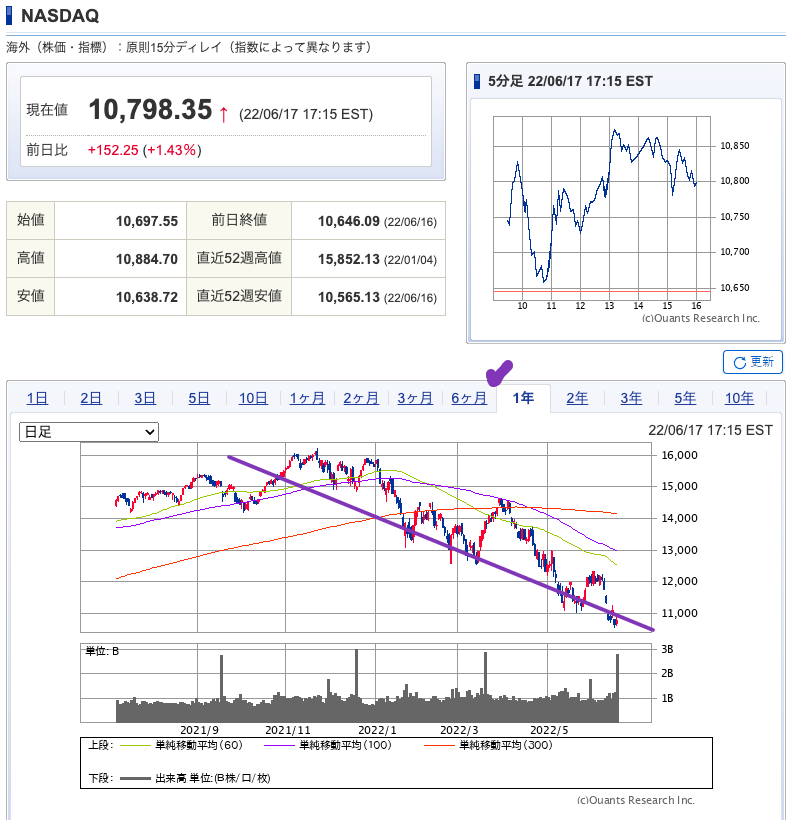Click the red up-arrow beside current value
Viewport: 791px width, 820px height.
coord(224,114)
